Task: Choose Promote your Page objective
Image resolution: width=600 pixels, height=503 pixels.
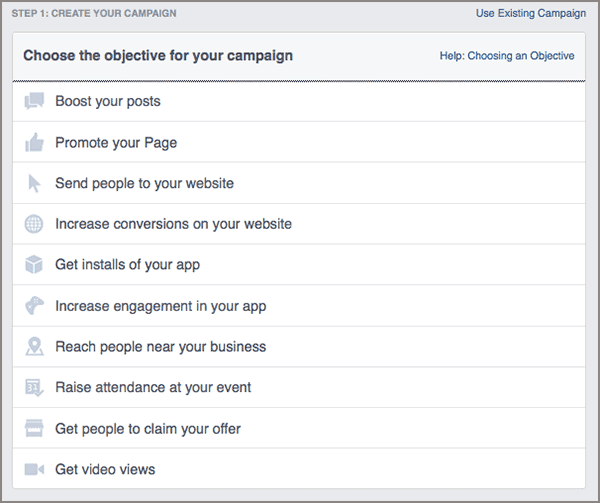Action: (116, 142)
